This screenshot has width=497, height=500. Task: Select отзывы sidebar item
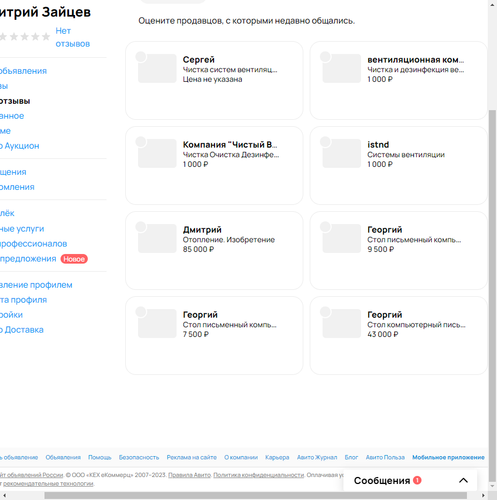15,101
